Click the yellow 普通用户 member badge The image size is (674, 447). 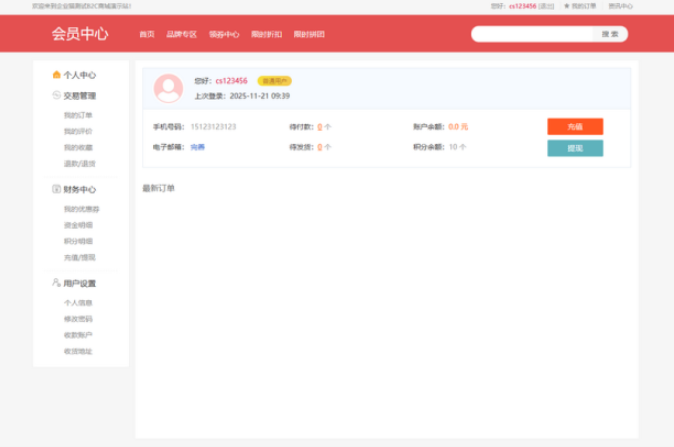(274, 81)
